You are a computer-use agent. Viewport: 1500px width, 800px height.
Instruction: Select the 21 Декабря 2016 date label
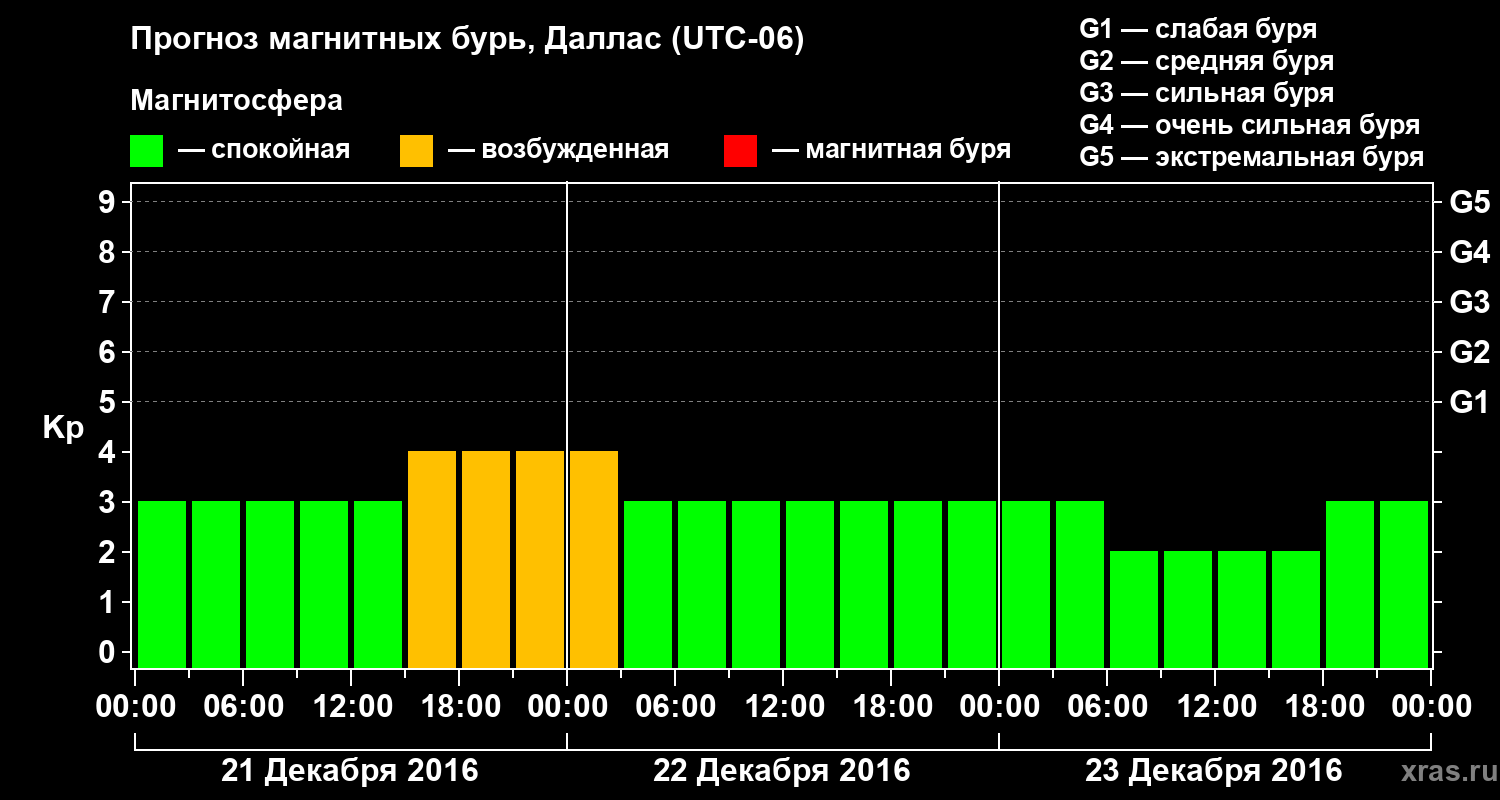click(350, 771)
